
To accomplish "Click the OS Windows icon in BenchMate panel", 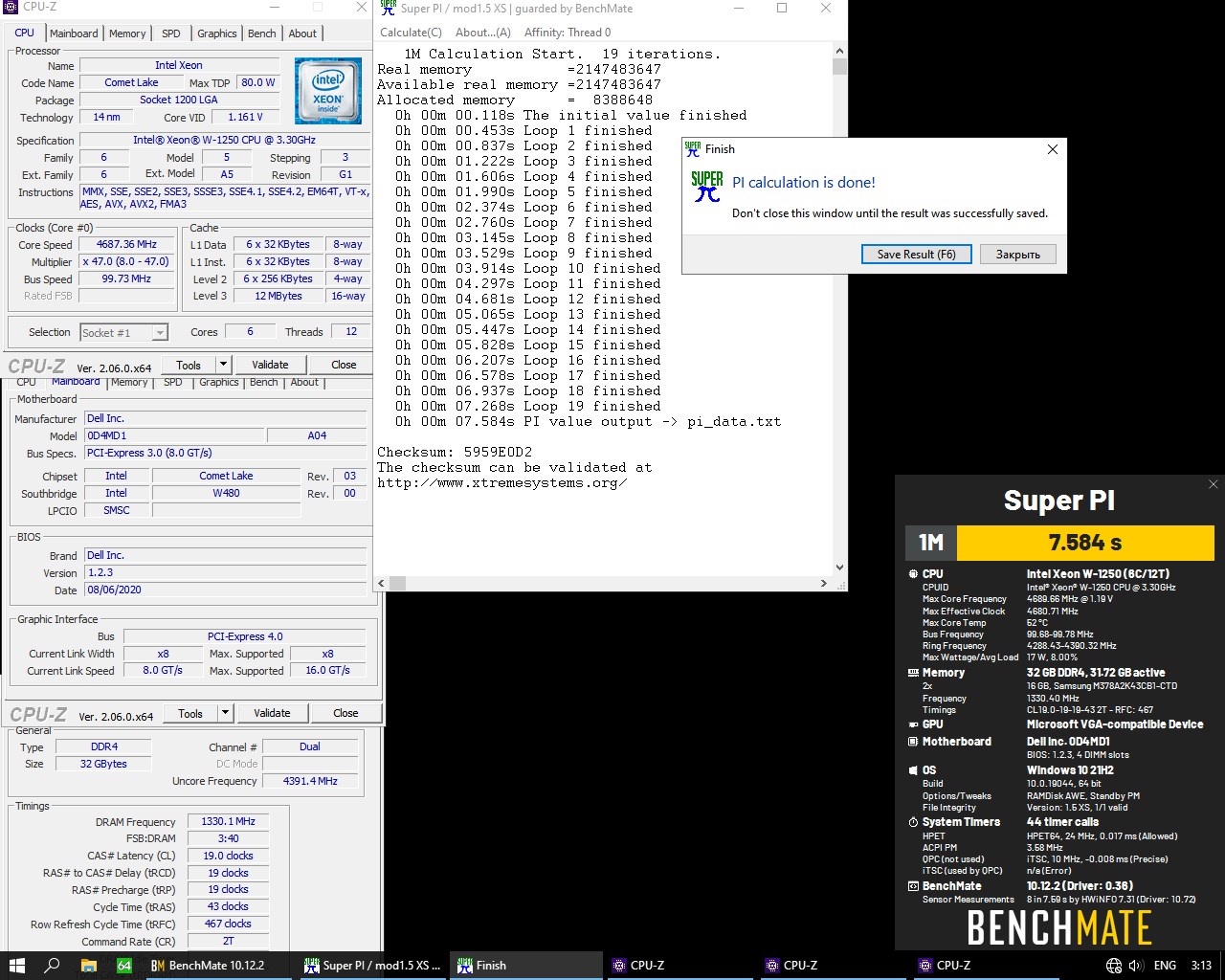I will coord(913,770).
